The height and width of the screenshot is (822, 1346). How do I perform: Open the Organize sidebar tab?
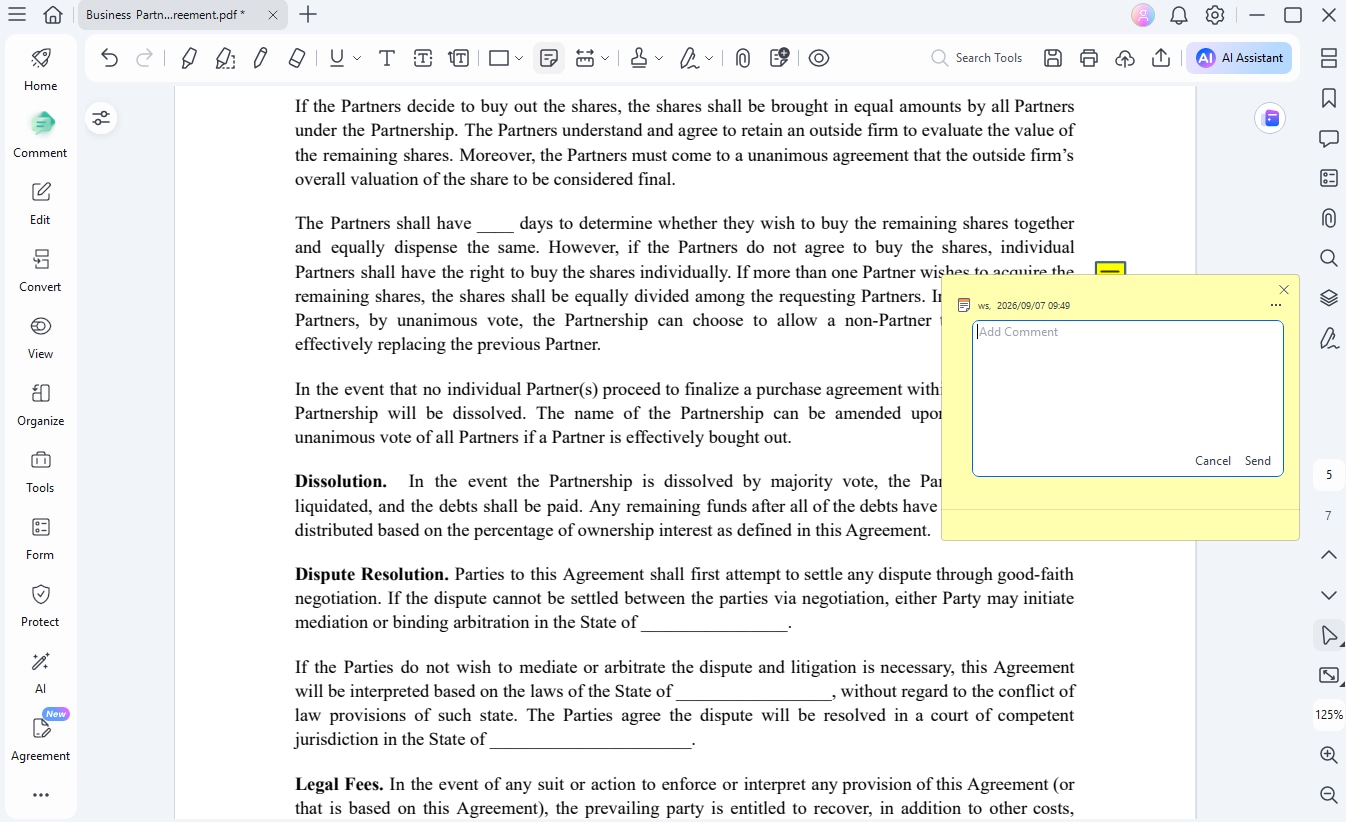(41, 404)
